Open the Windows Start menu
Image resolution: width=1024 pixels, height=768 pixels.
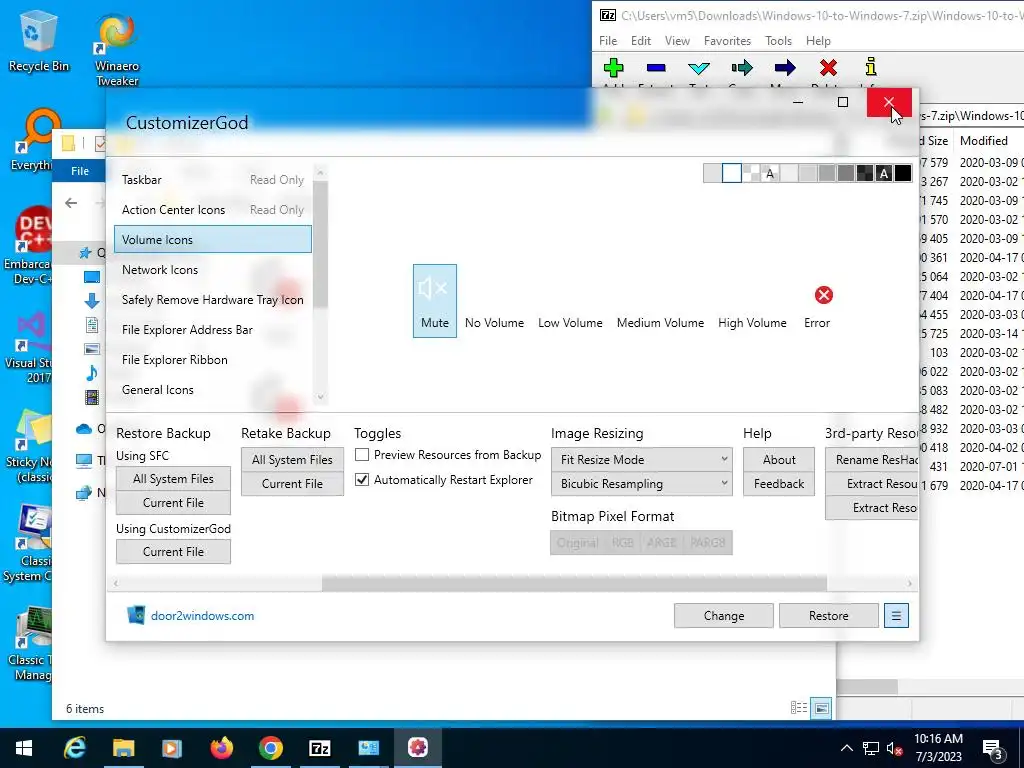pyautogui.click(x=24, y=748)
